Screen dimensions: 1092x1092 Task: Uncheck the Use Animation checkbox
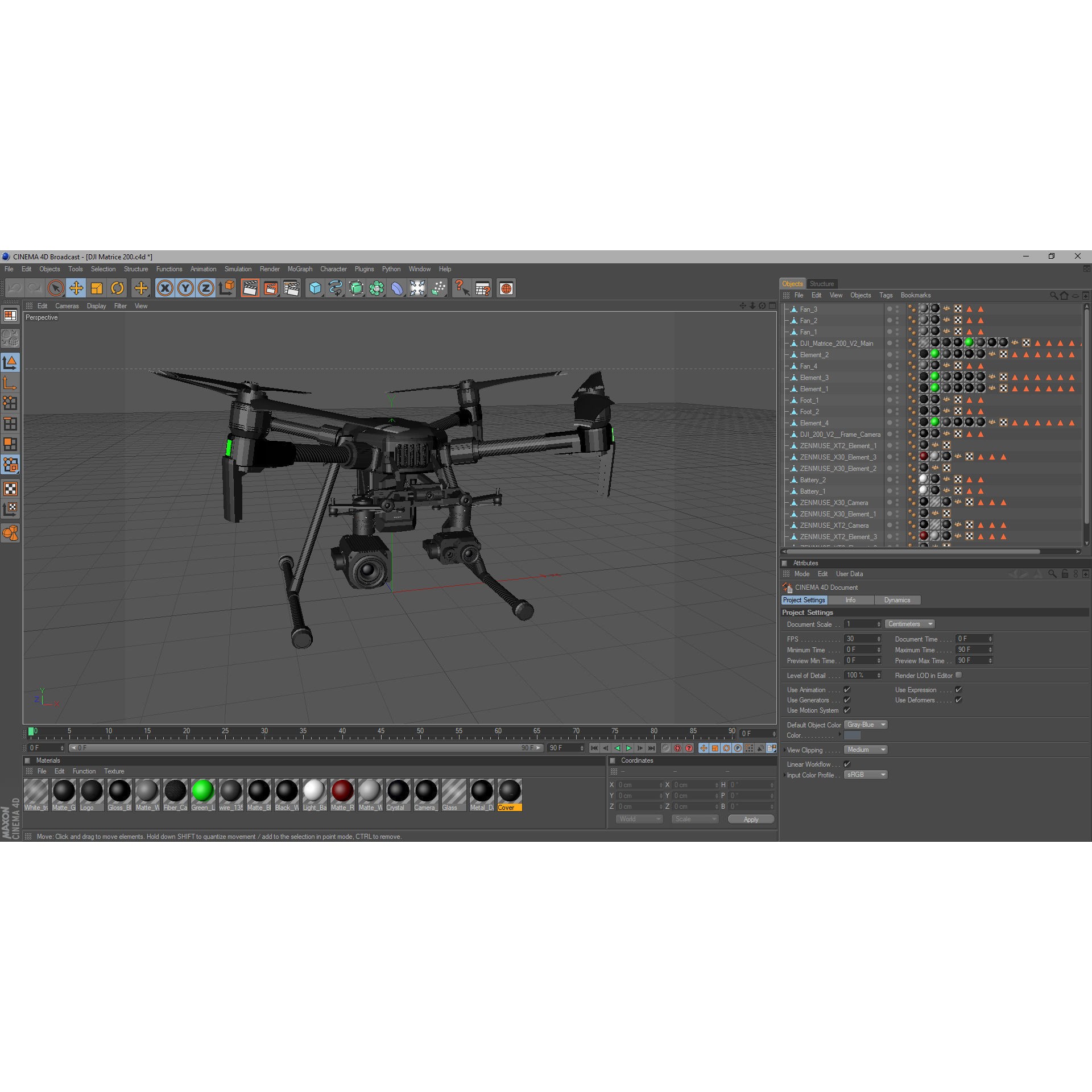tap(847, 689)
